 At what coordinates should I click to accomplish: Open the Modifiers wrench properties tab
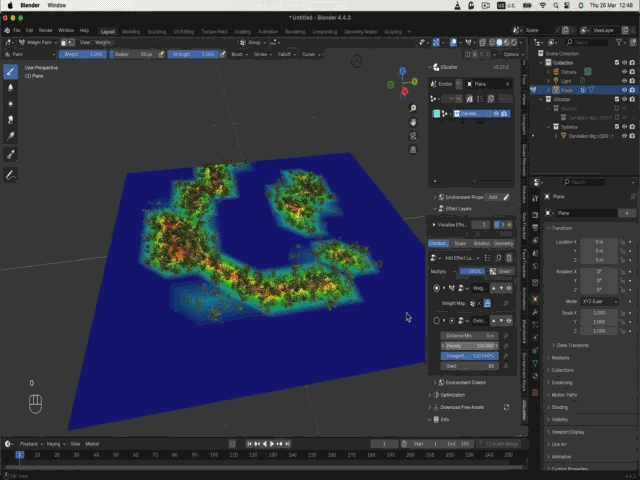point(535,312)
